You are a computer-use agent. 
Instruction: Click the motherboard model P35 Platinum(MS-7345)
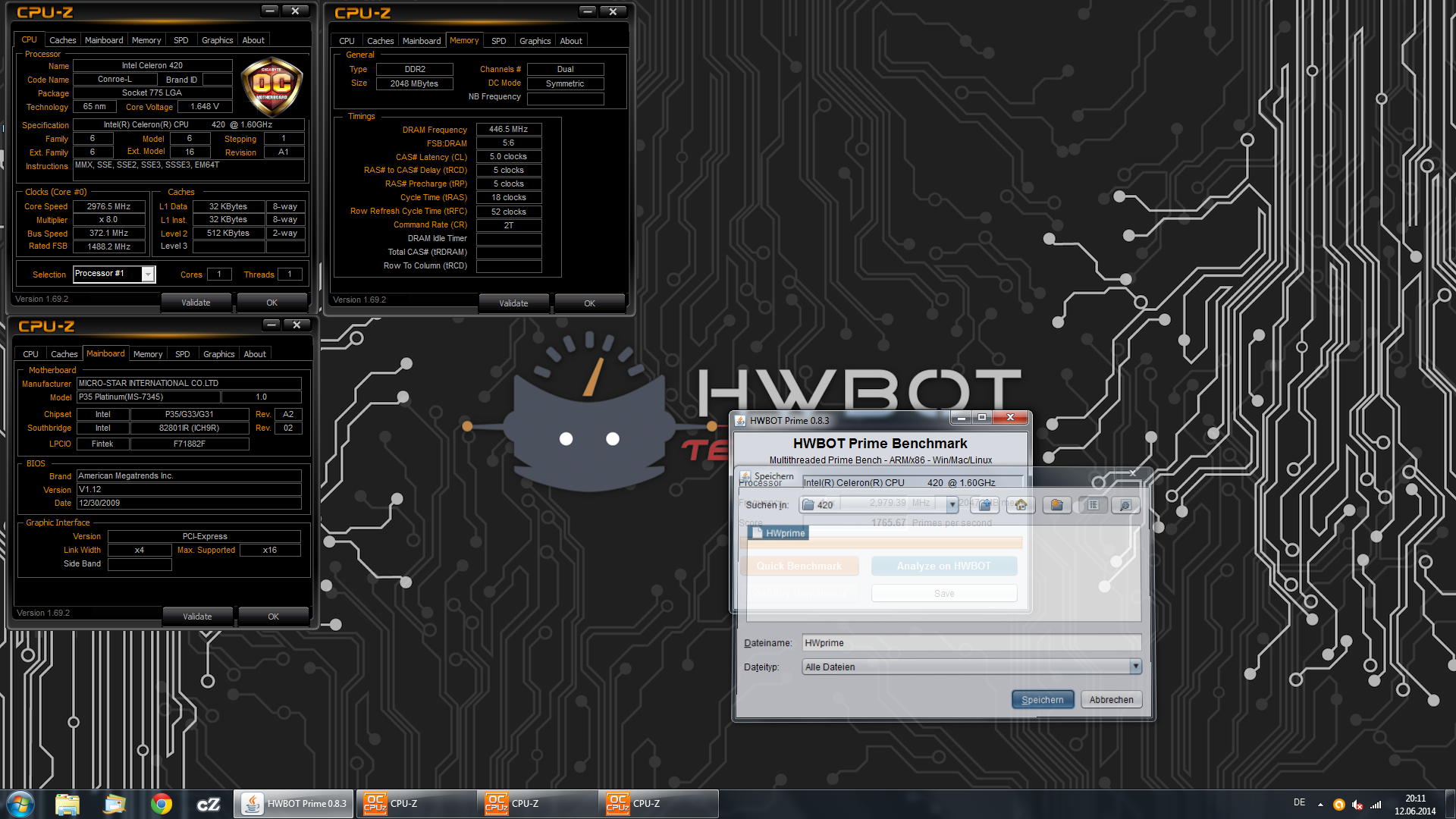(148, 397)
